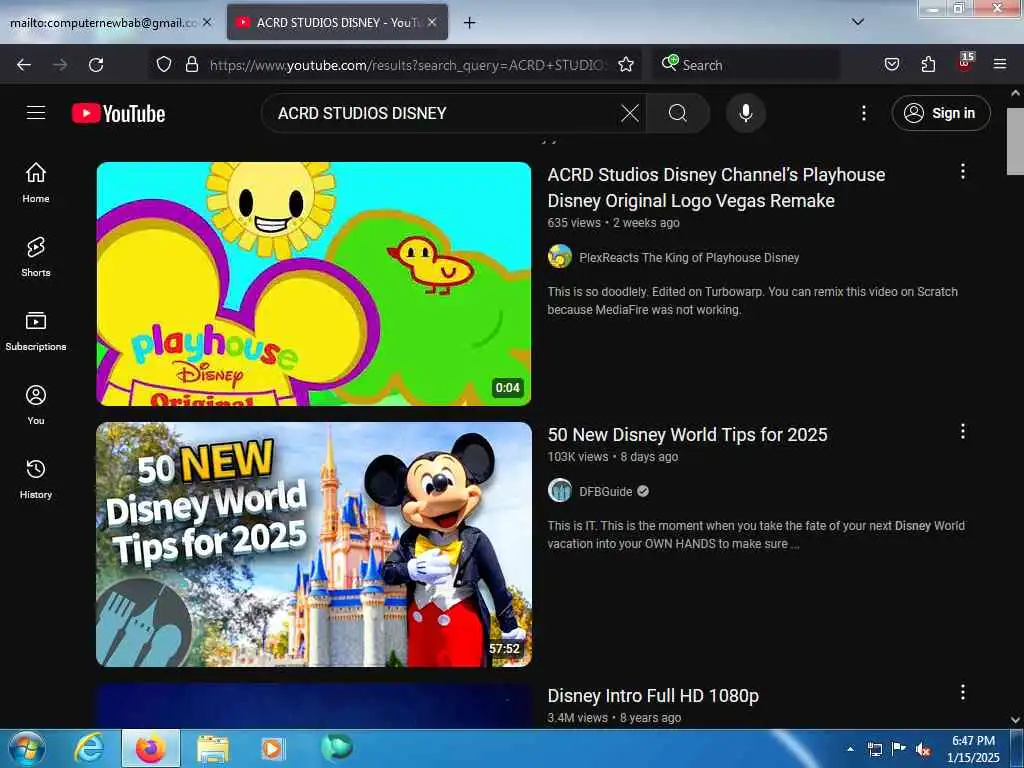Click the Action Center flag icon

(899, 748)
